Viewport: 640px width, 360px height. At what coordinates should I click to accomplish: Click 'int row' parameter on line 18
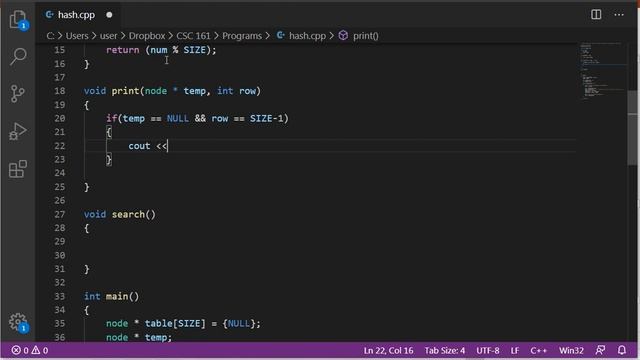[x=236, y=91]
